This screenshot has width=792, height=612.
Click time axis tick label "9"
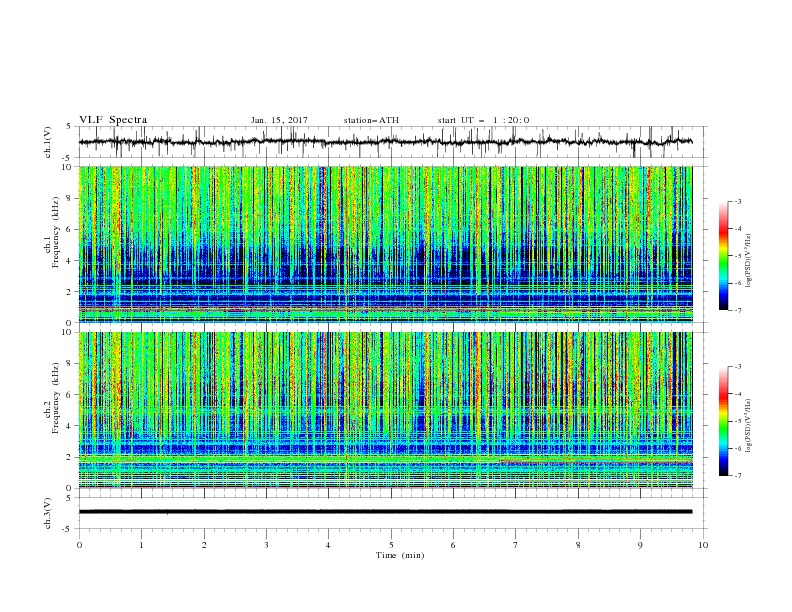pyautogui.click(x=640, y=545)
